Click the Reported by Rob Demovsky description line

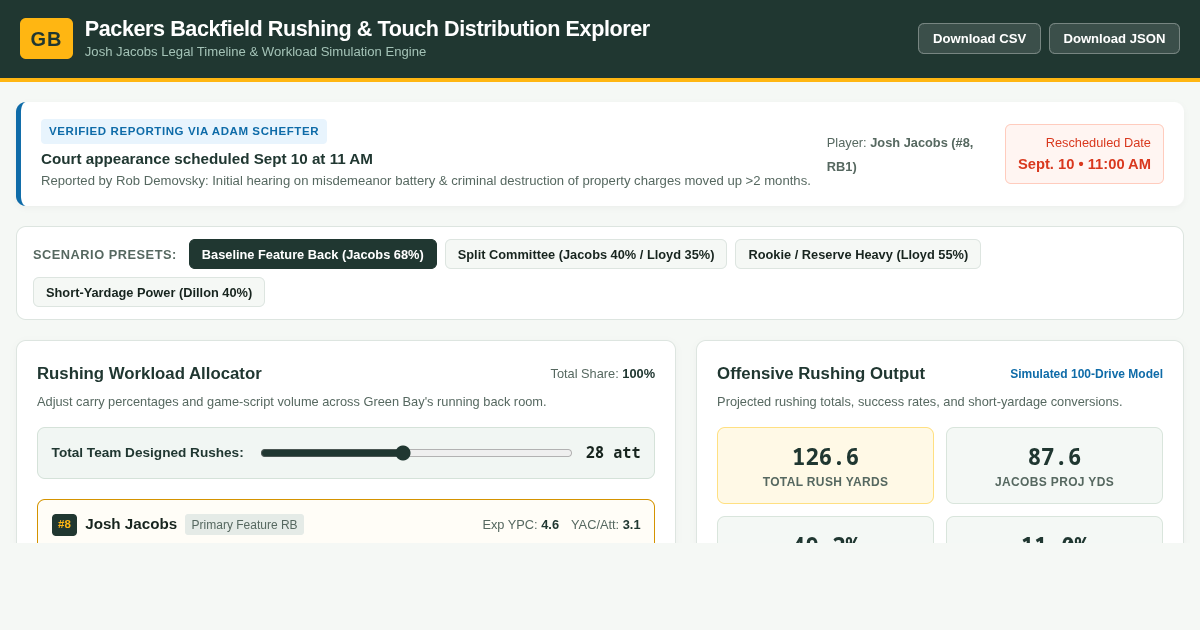tap(426, 181)
